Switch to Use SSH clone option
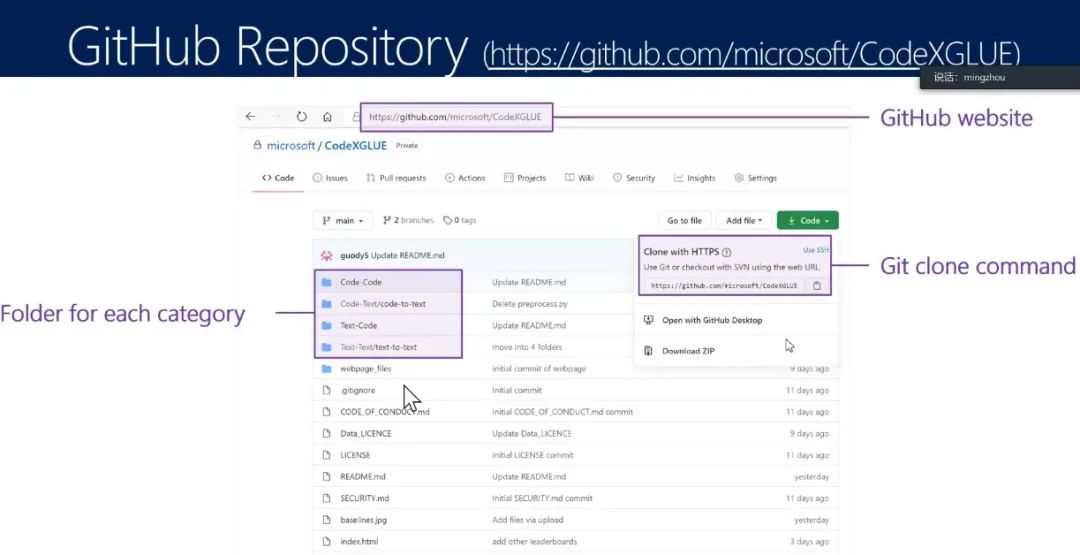Image resolution: width=1080 pixels, height=555 pixels. coord(816,250)
